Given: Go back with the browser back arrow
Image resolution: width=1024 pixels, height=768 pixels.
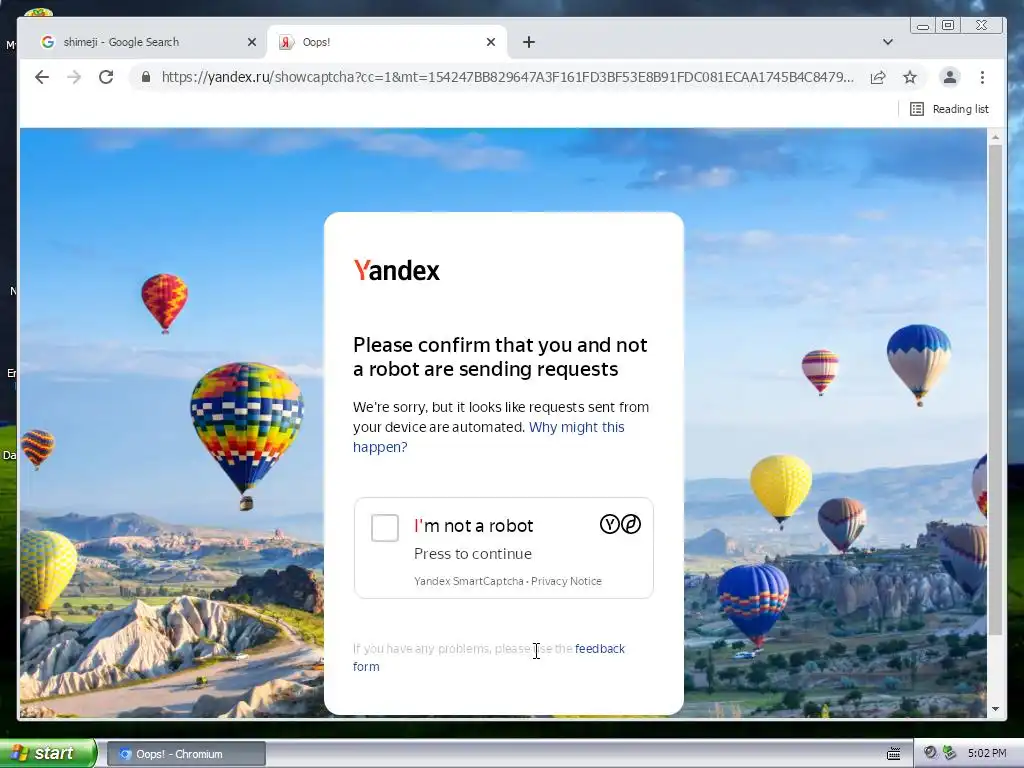Looking at the screenshot, I should pos(42,77).
